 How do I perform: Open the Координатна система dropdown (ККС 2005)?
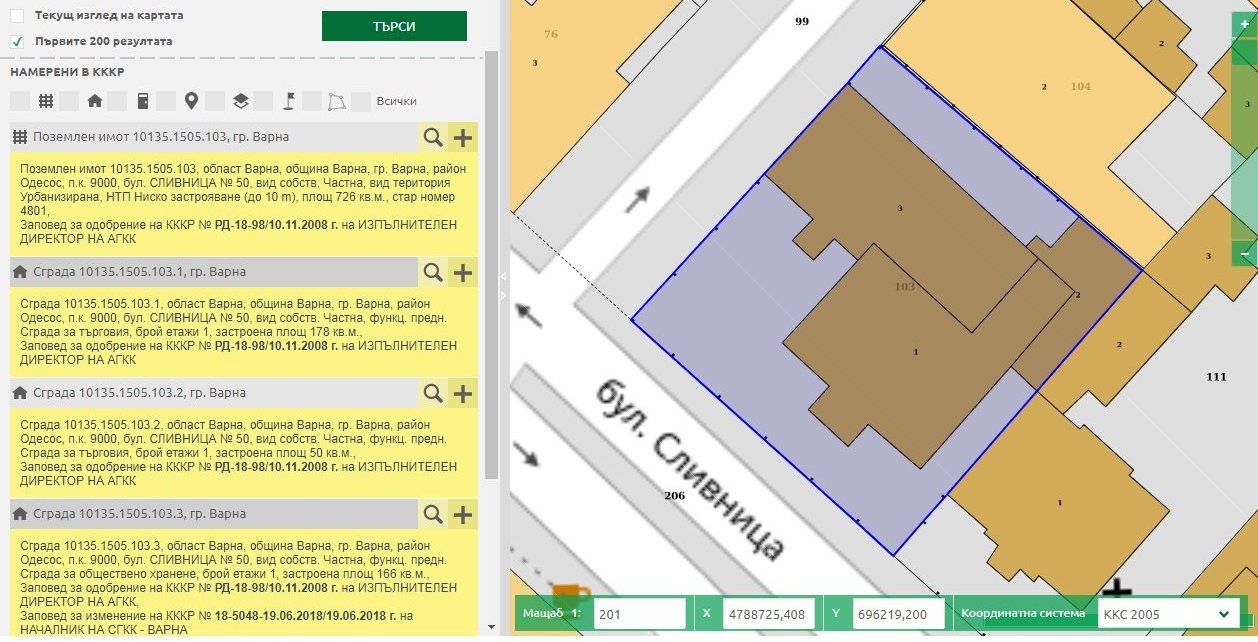coord(1170,614)
